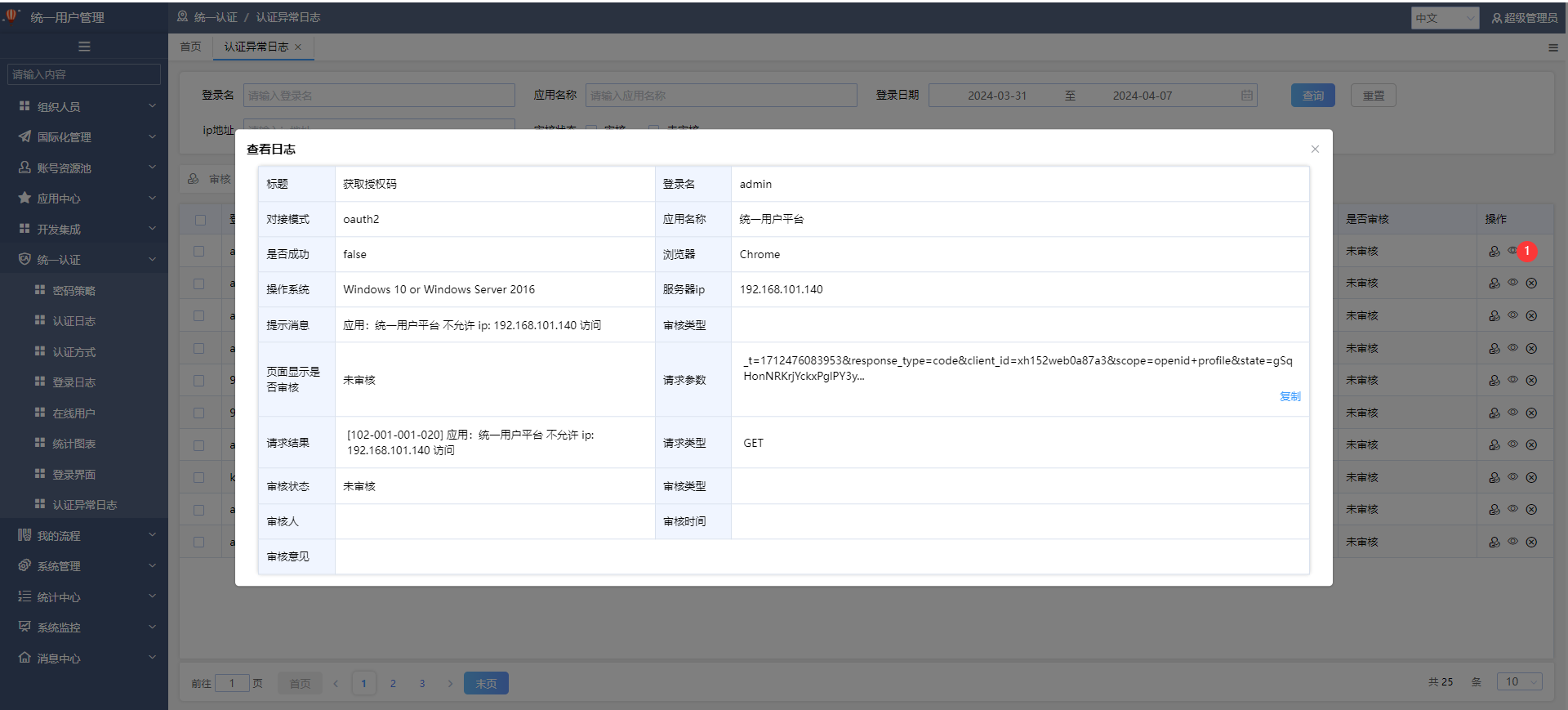The image size is (1568, 710).
Task: Click the delete icon in last table row
Action: click(1531, 542)
